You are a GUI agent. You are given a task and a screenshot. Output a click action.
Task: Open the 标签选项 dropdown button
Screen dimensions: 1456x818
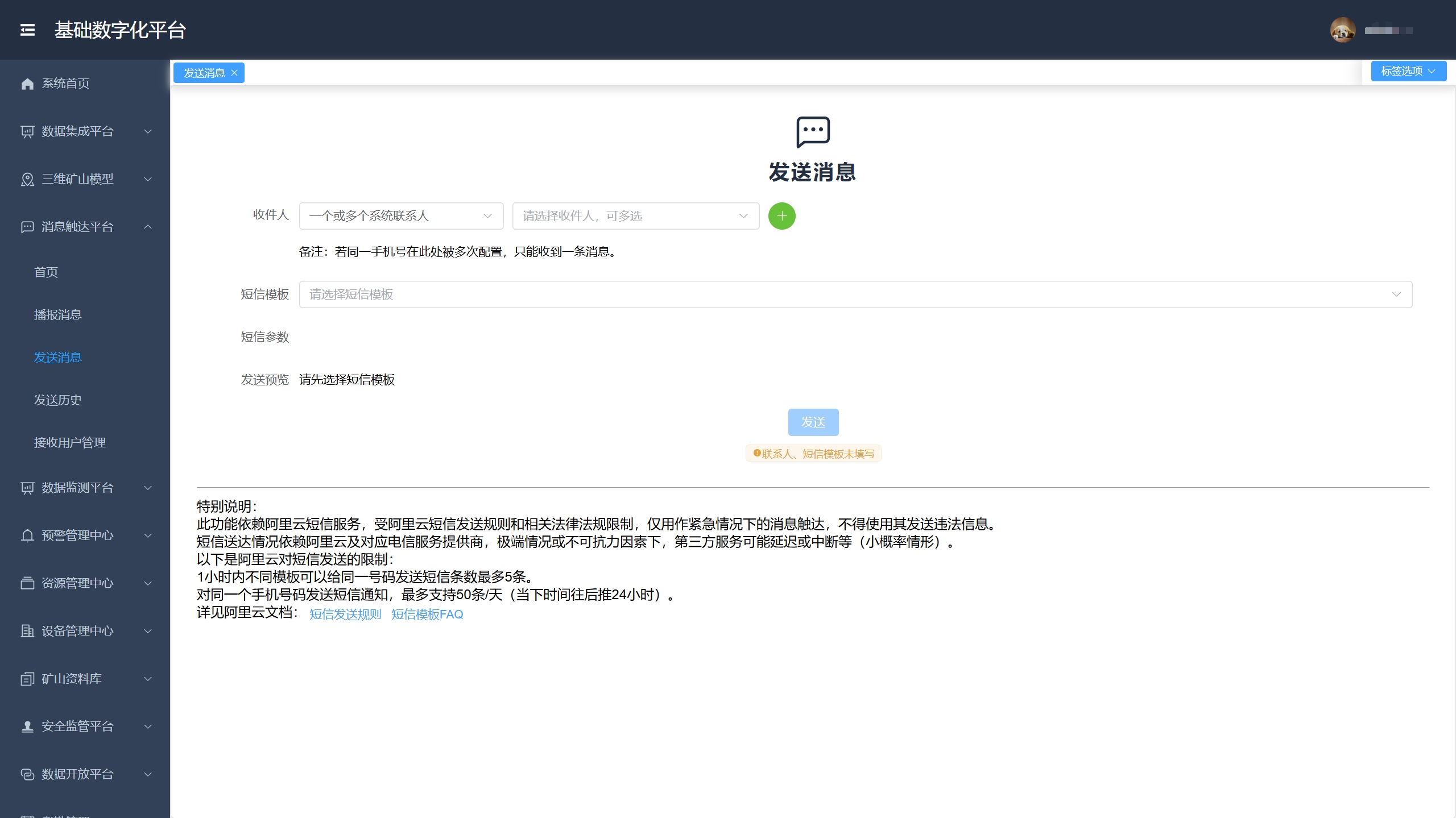click(1408, 71)
